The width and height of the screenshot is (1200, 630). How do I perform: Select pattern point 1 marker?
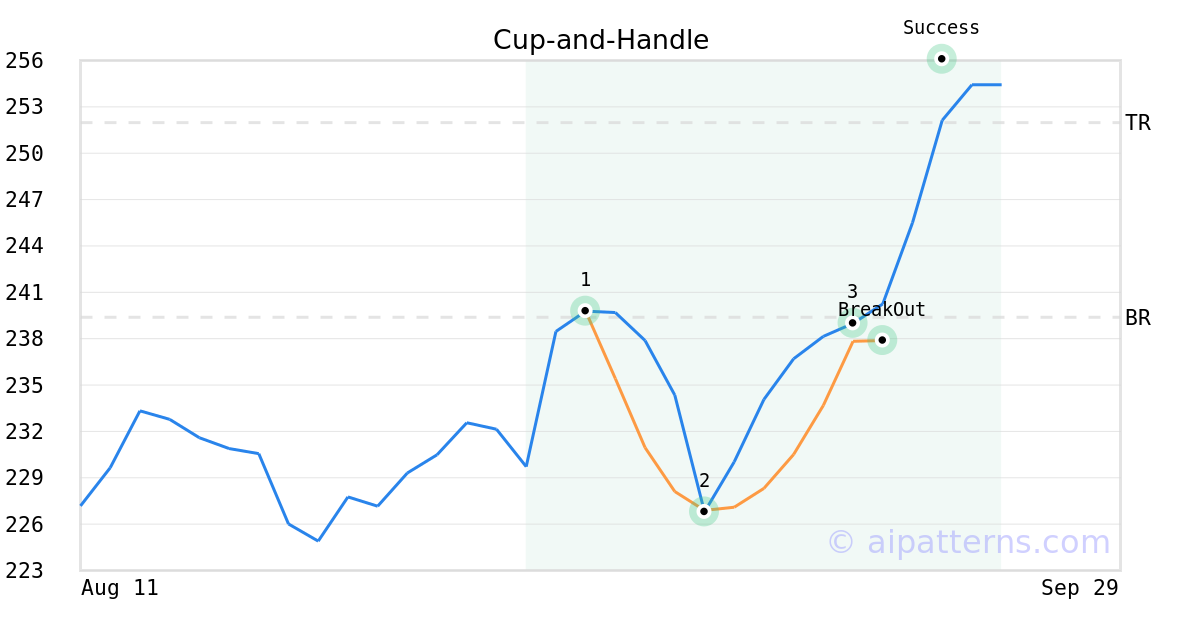coord(585,310)
